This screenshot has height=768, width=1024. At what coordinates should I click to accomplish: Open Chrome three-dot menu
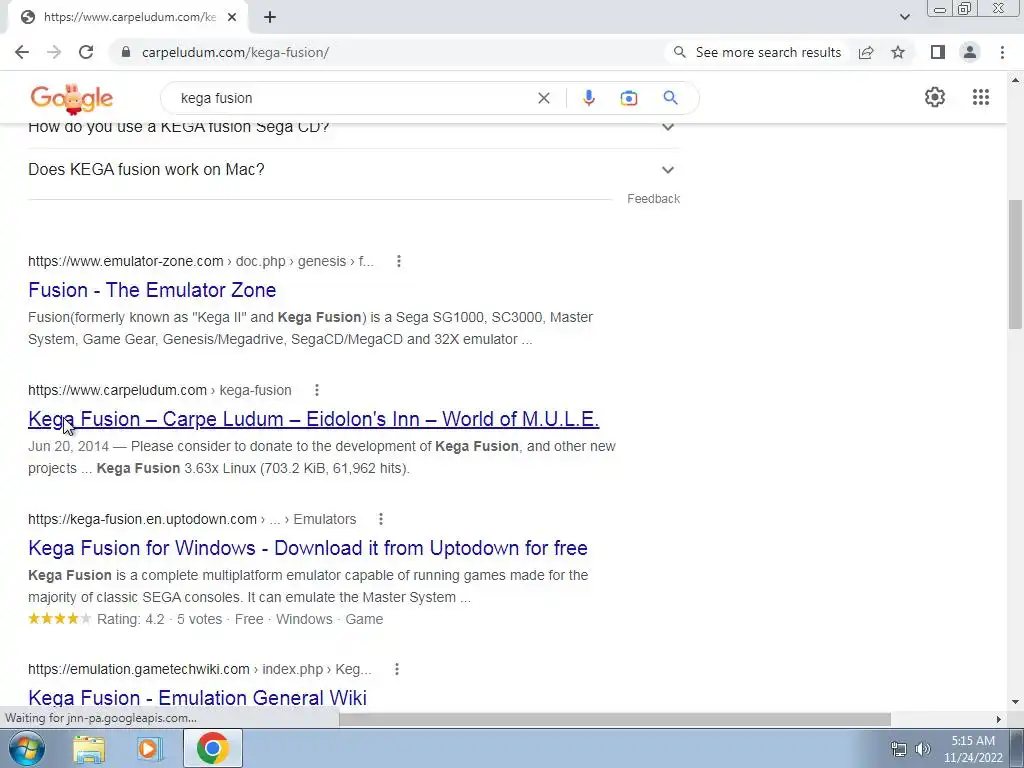(1002, 52)
